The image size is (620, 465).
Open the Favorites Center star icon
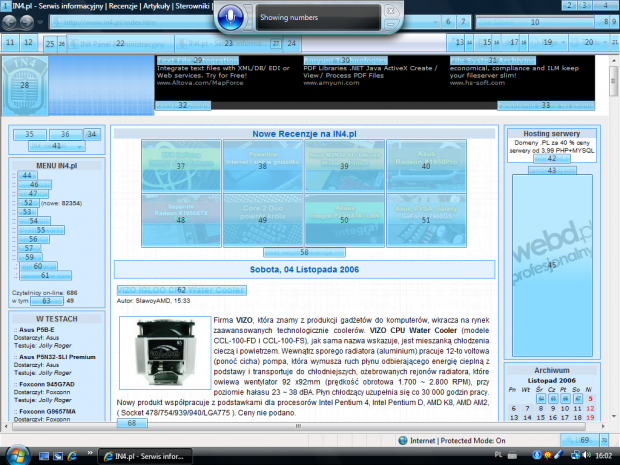tap(10, 43)
